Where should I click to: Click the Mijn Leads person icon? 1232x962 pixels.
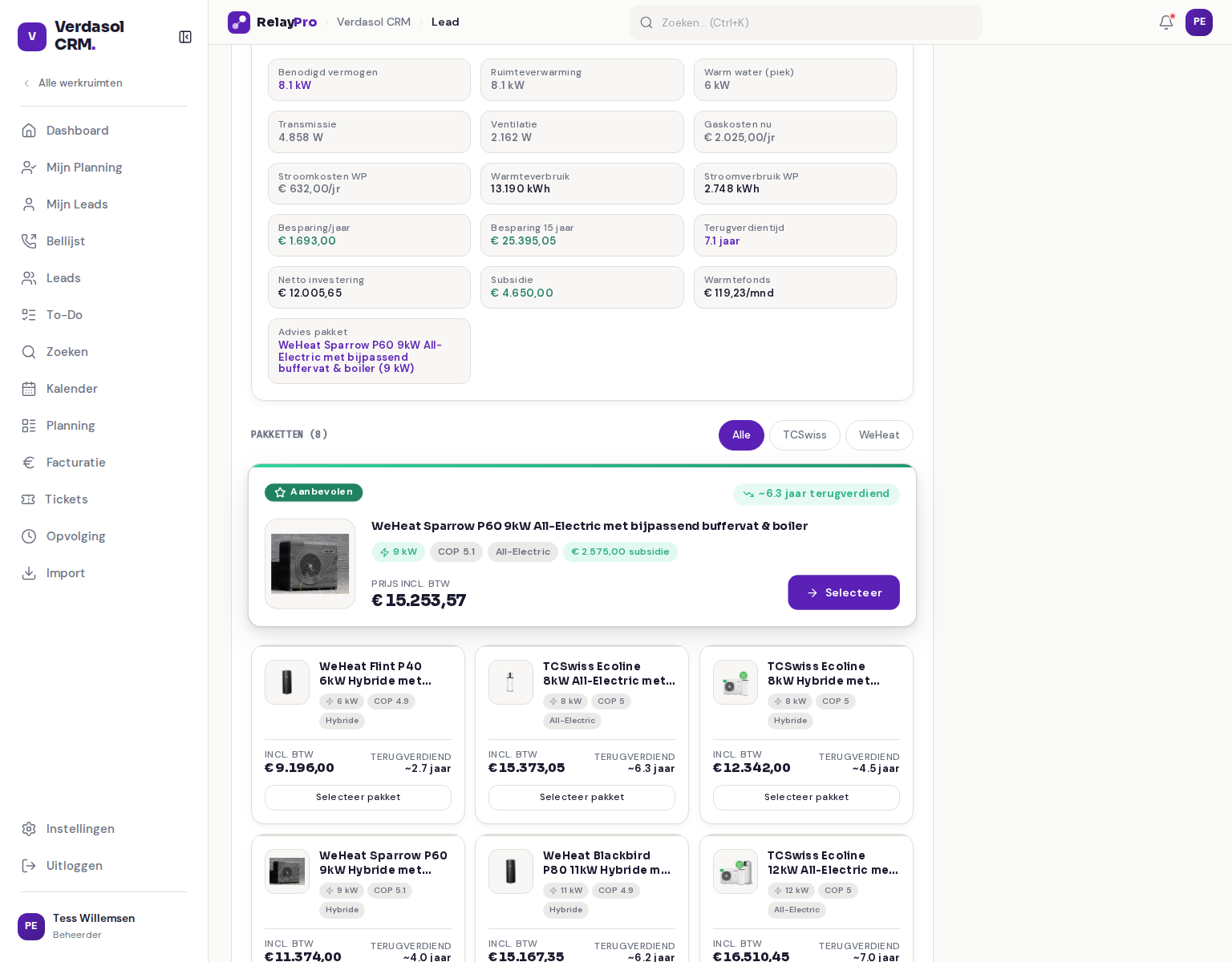(x=29, y=204)
